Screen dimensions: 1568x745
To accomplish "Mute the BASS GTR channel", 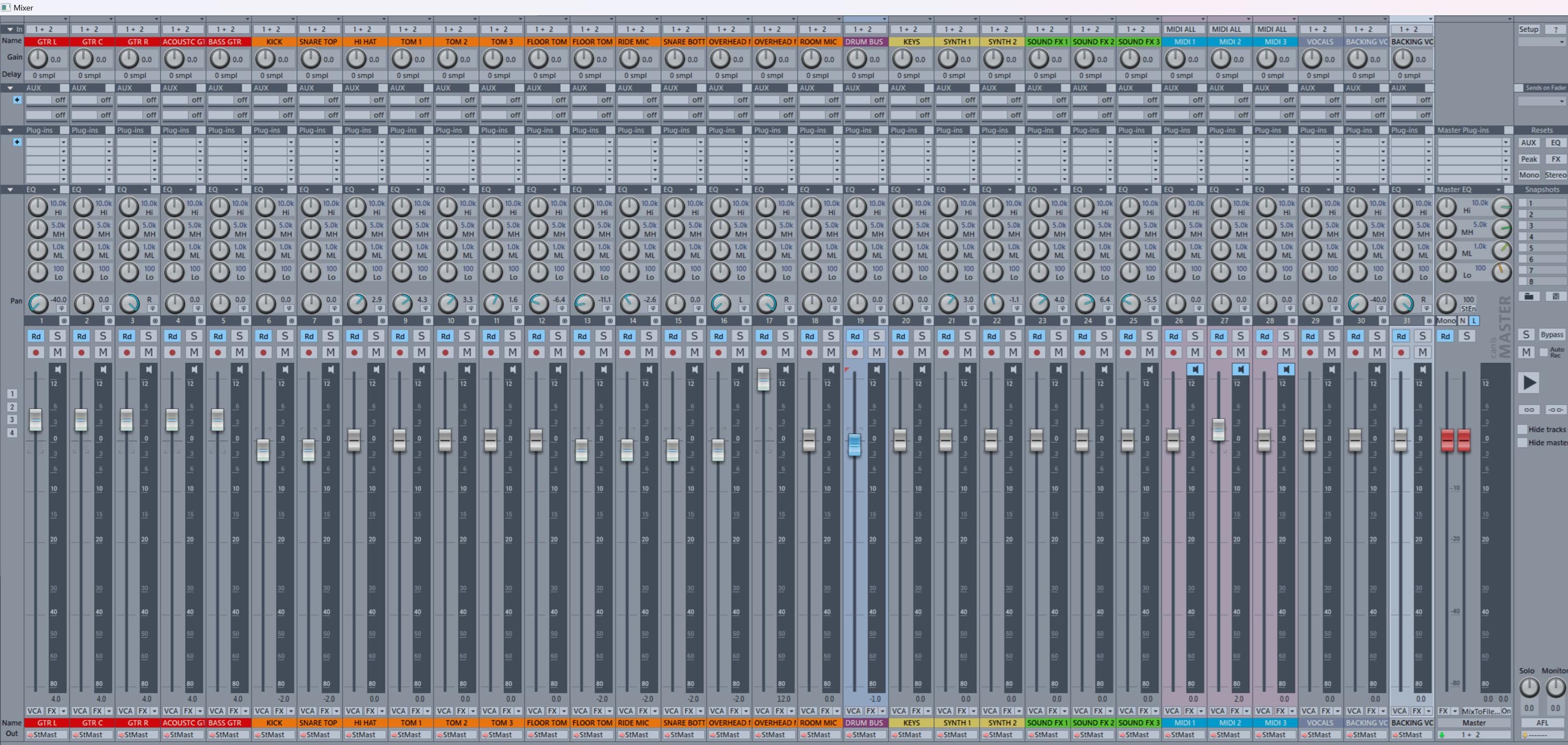I will click(240, 352).
